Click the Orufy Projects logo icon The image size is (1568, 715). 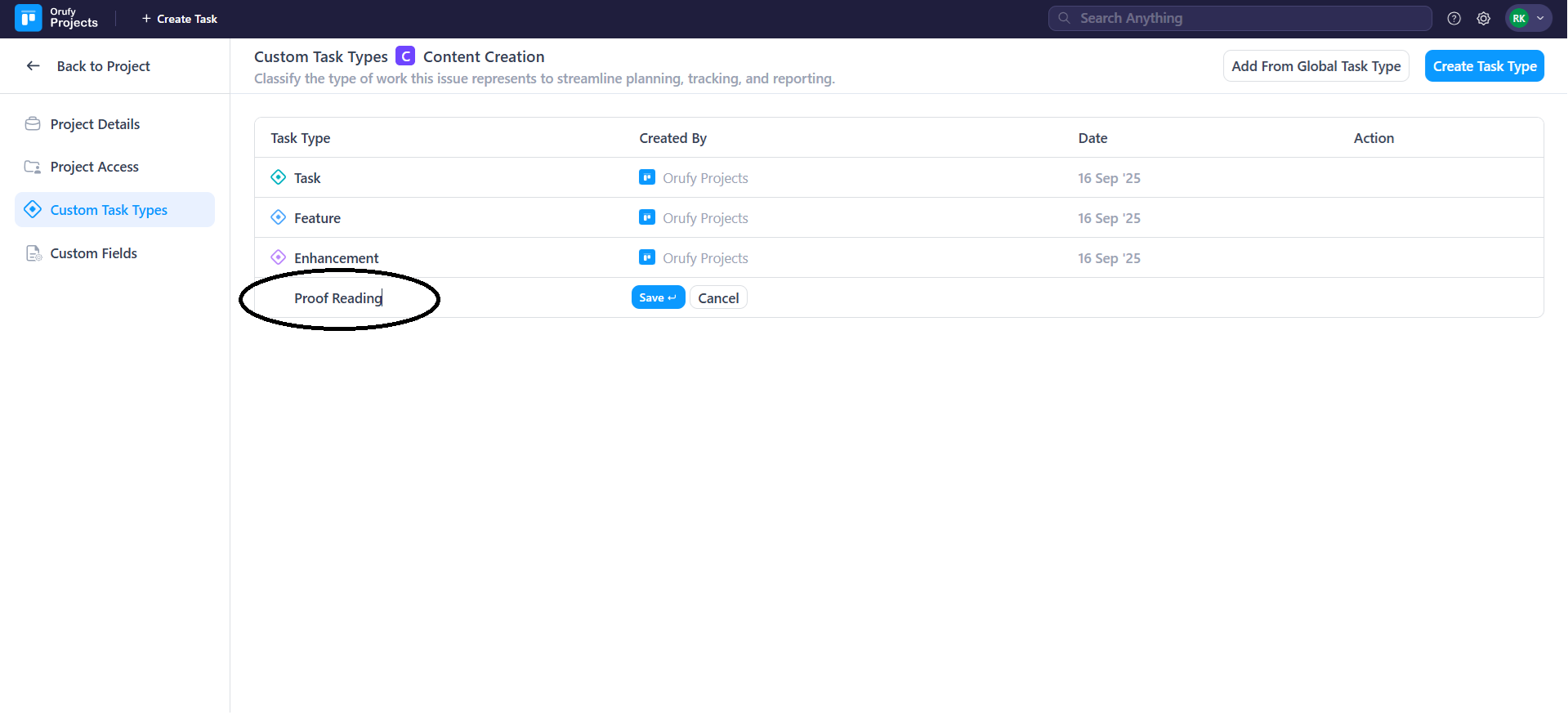(x=29, y=18)
